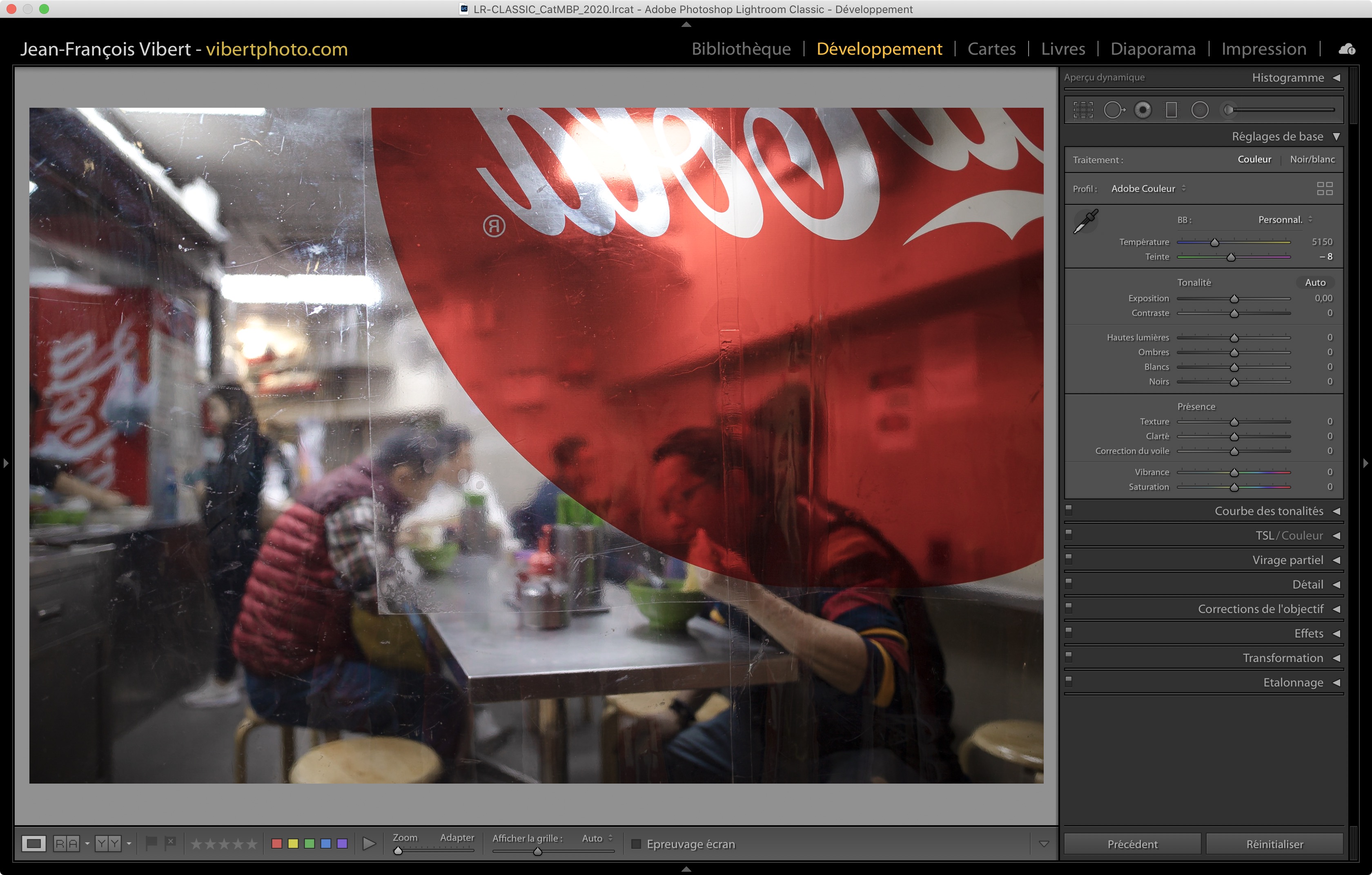Switch to the Bibliothèque module
Image resolution: width=1372 pixels, height=875 pixels.
[x=741, y=49]
